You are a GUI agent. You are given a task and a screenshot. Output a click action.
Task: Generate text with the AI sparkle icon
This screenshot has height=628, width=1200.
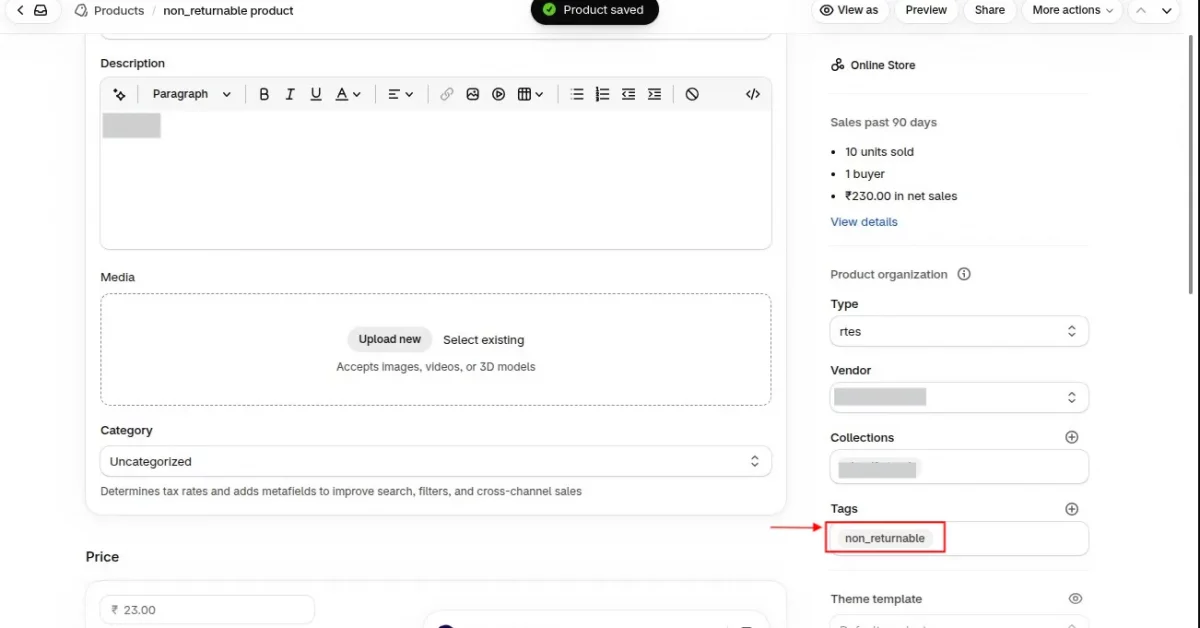pyautogui.click(x=119, y=94)
